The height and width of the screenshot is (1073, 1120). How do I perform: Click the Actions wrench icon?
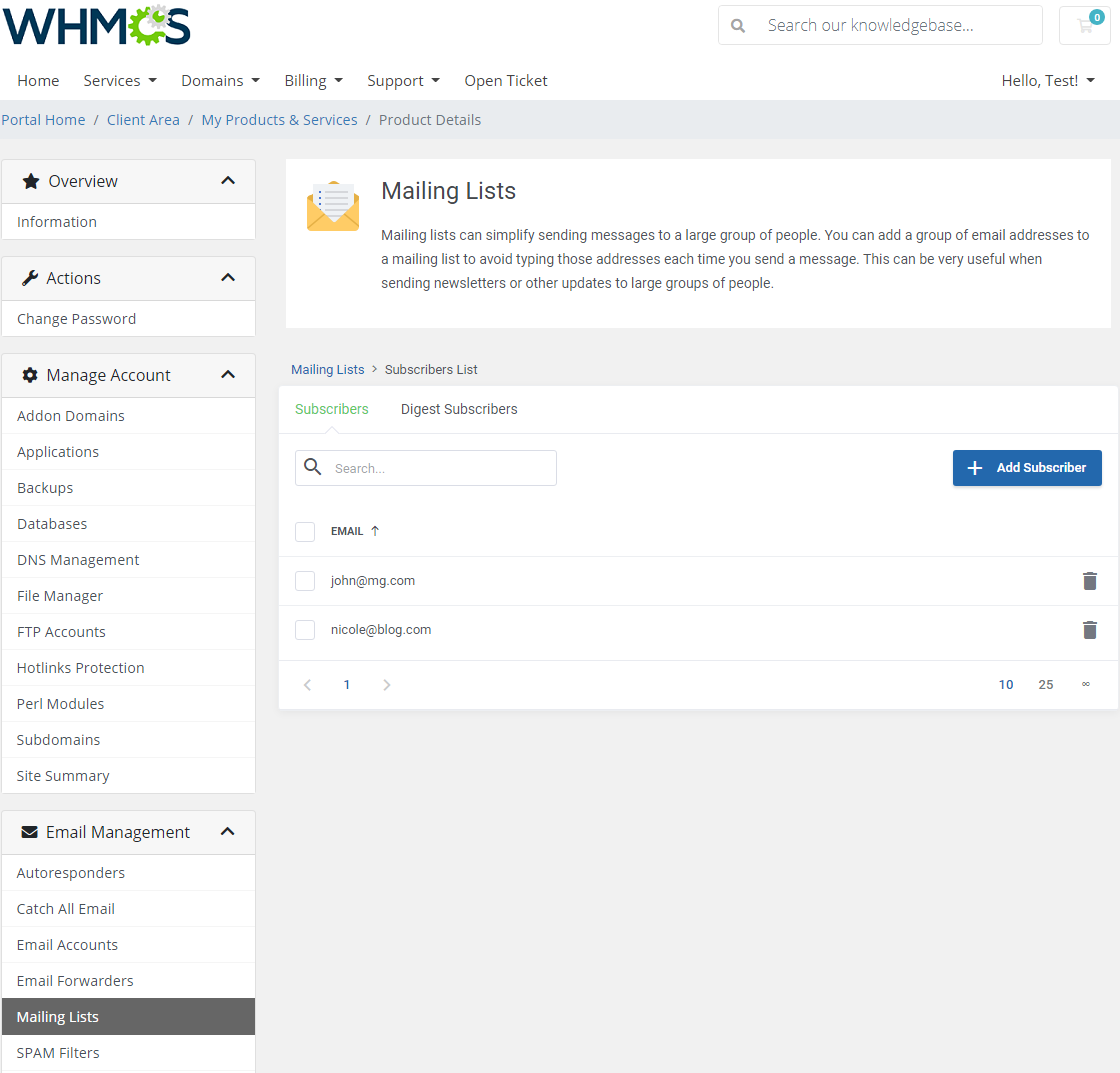30,278
